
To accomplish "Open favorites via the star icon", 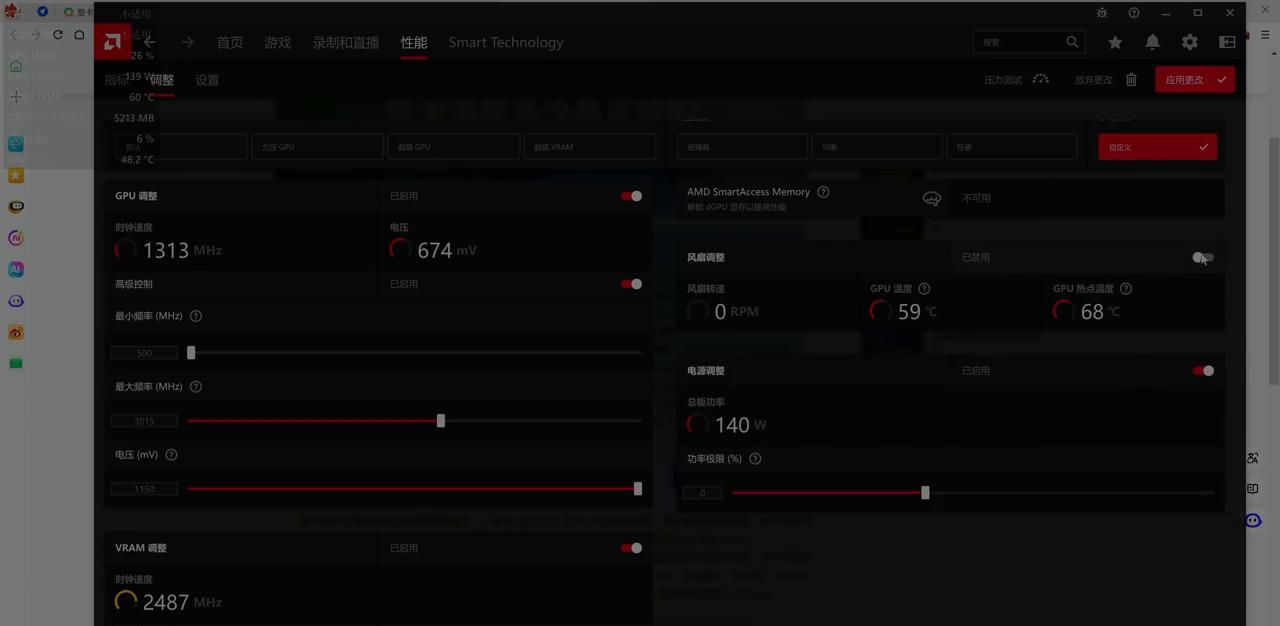I will [1115, 42].
